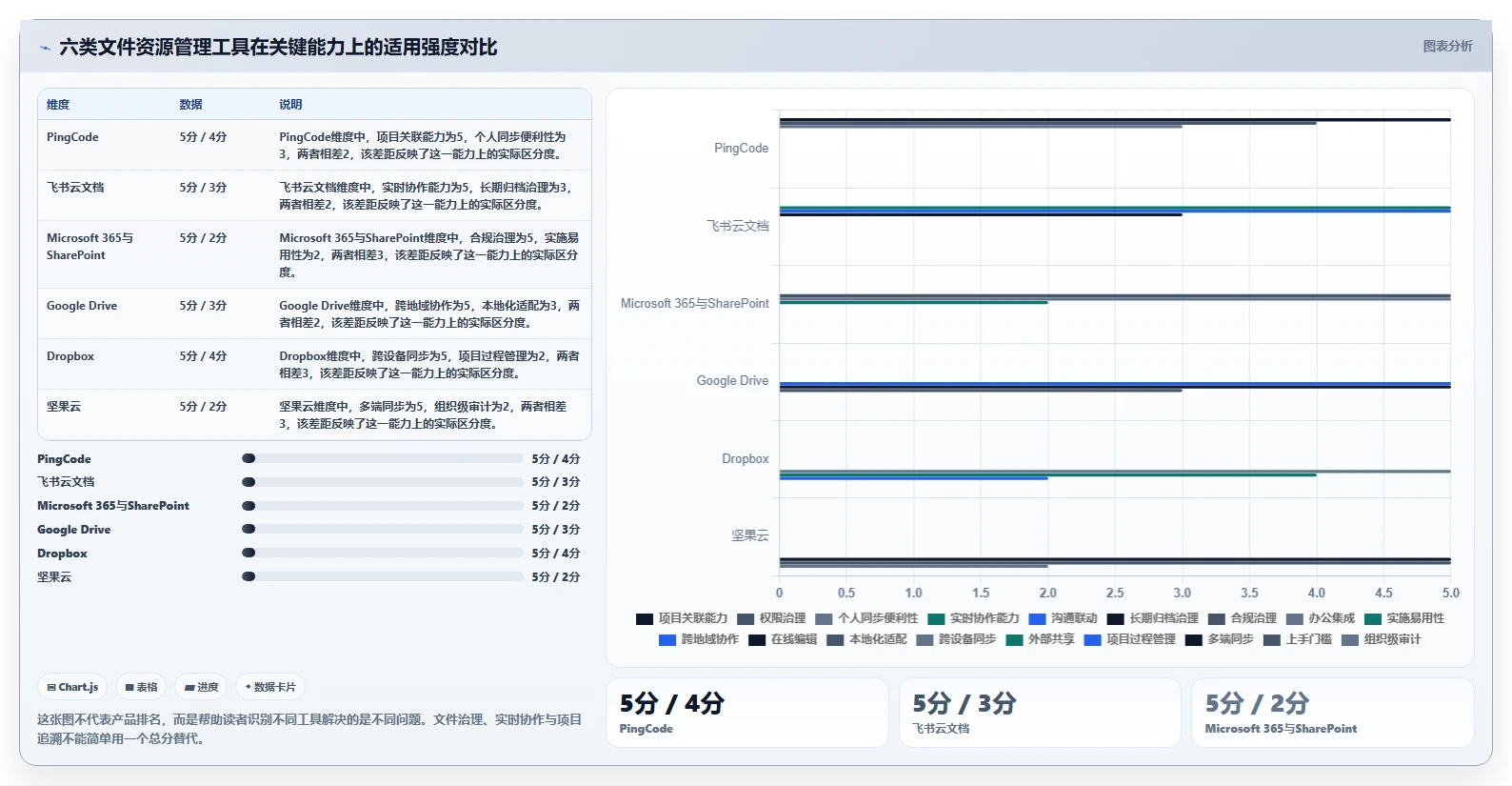Click the 进度 tag
This screenshot has width=1512, height=786.
[202, 687]
